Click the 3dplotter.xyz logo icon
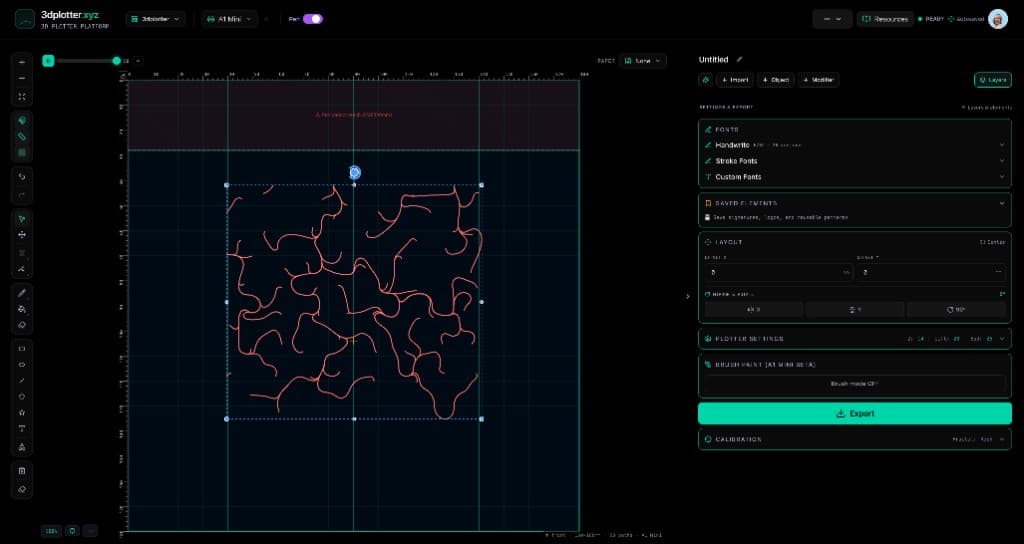The width and height of the screenshot is (1024, 544). [25, 19]
